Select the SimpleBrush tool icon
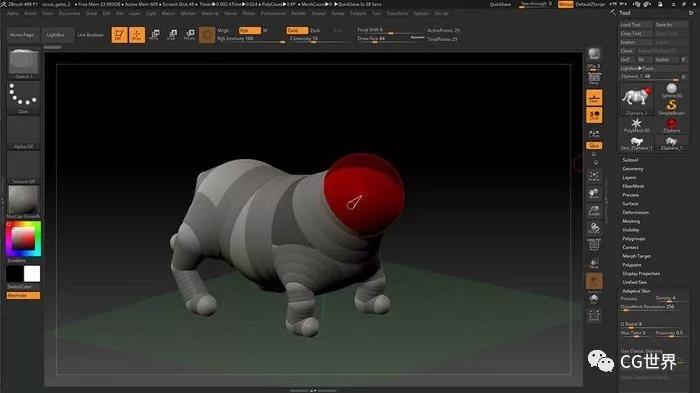Image resolution: width=700 pixels, height=393 pixels. point(671,108)
